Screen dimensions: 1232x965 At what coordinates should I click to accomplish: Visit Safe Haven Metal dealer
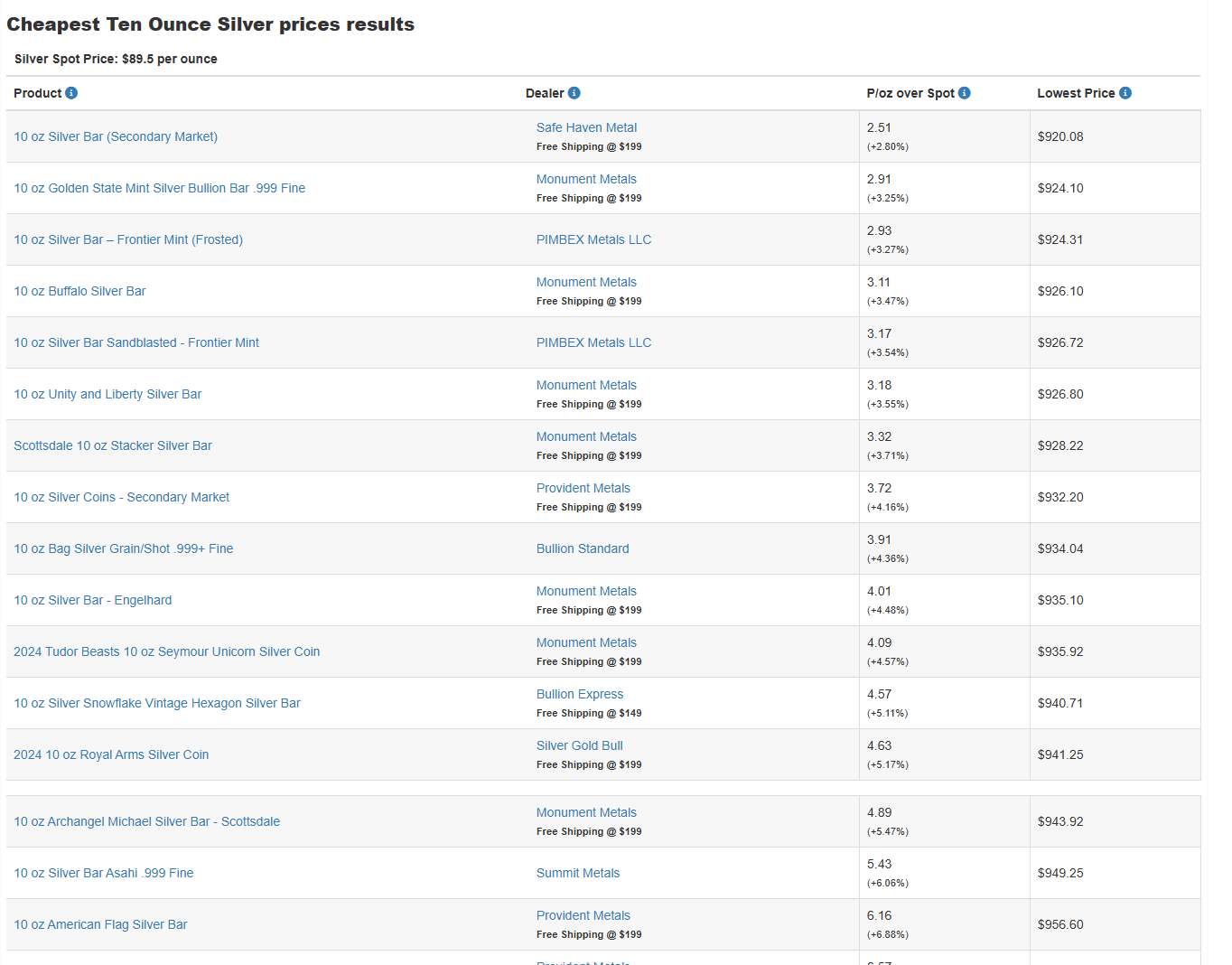pyautogui.click(x=586, y=127)
